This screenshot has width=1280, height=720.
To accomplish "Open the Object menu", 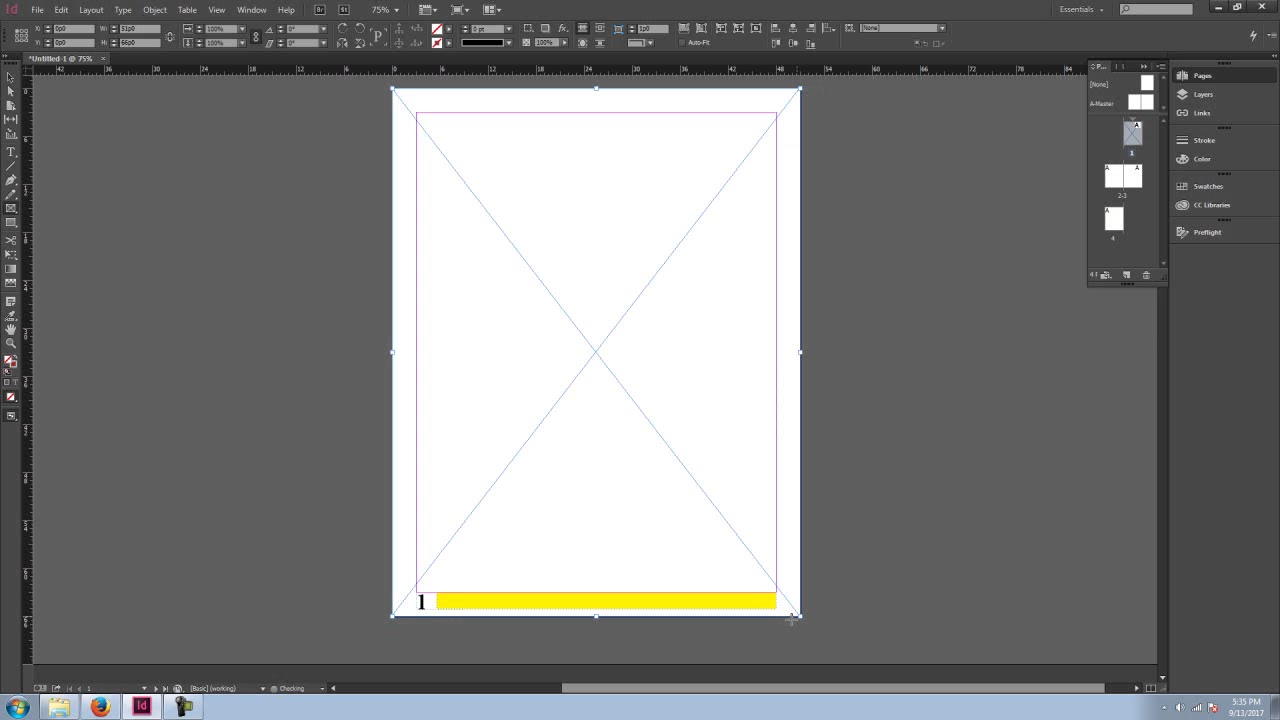I will 155,10.
